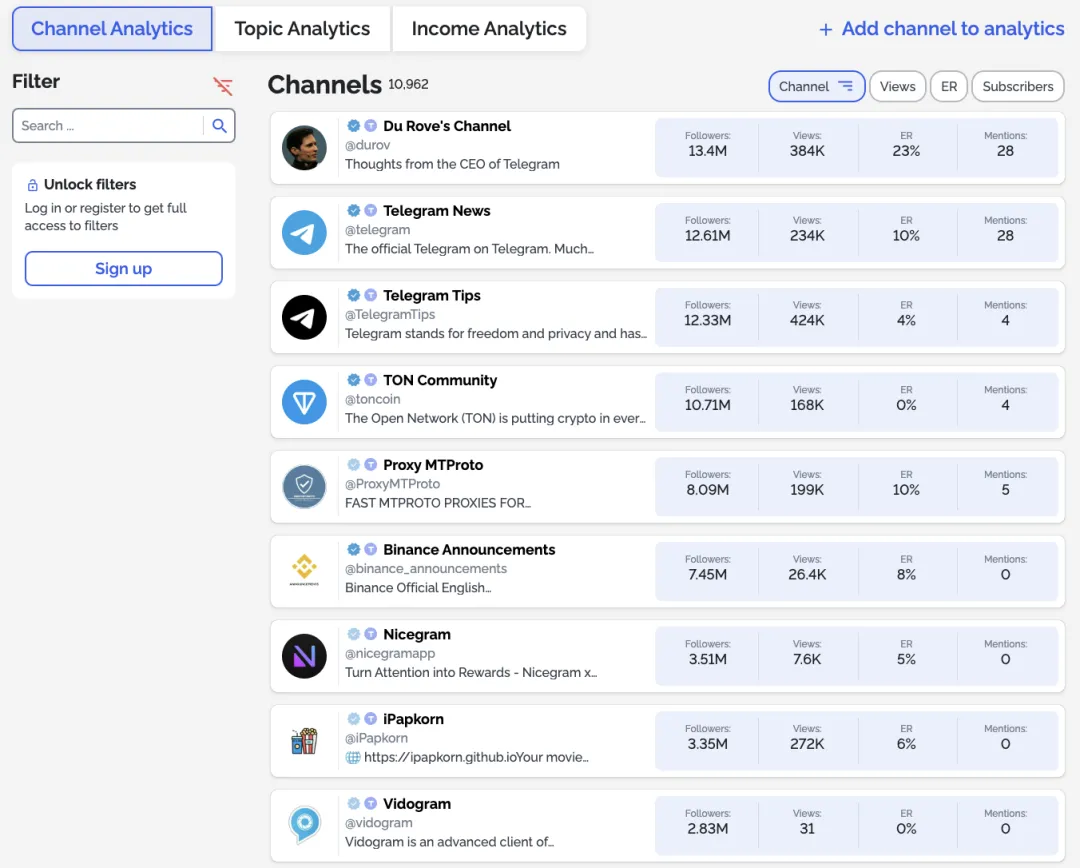
Task: Click the 10.71M followers value
Action: tap(707, 405)
